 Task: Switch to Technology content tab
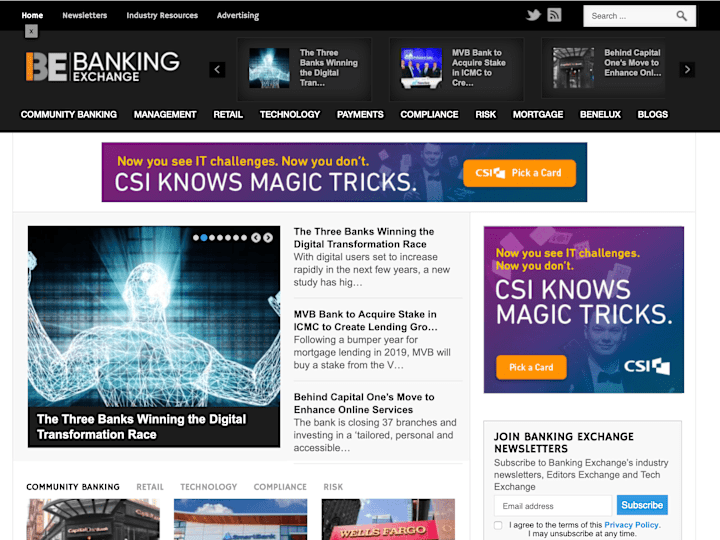coord(208,487)
